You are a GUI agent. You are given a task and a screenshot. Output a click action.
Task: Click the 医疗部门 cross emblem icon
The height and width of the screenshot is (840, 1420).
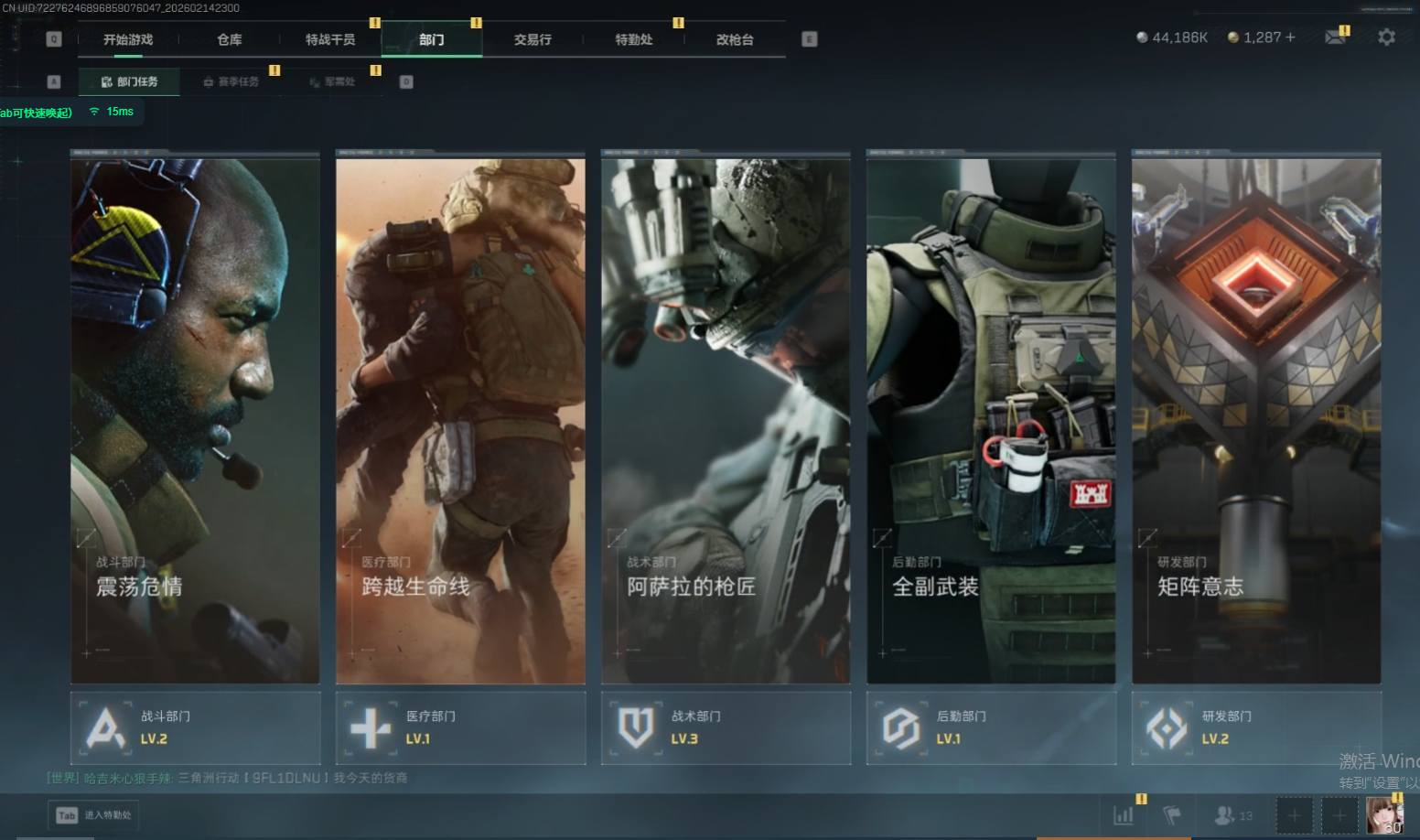(371, 728)
